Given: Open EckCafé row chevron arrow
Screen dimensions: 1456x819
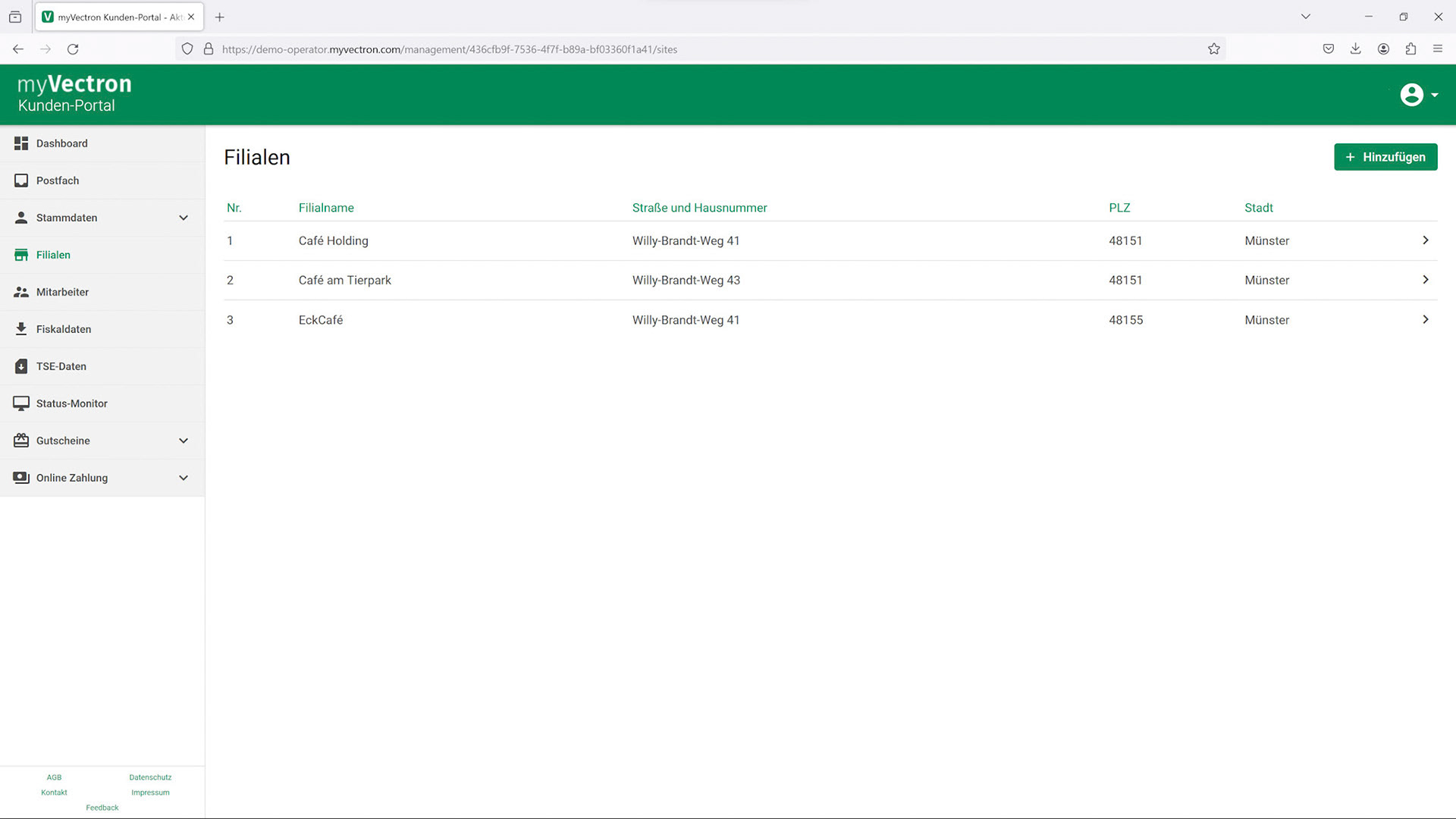Looking at the screenshot, I should (x=1426, y=320).
